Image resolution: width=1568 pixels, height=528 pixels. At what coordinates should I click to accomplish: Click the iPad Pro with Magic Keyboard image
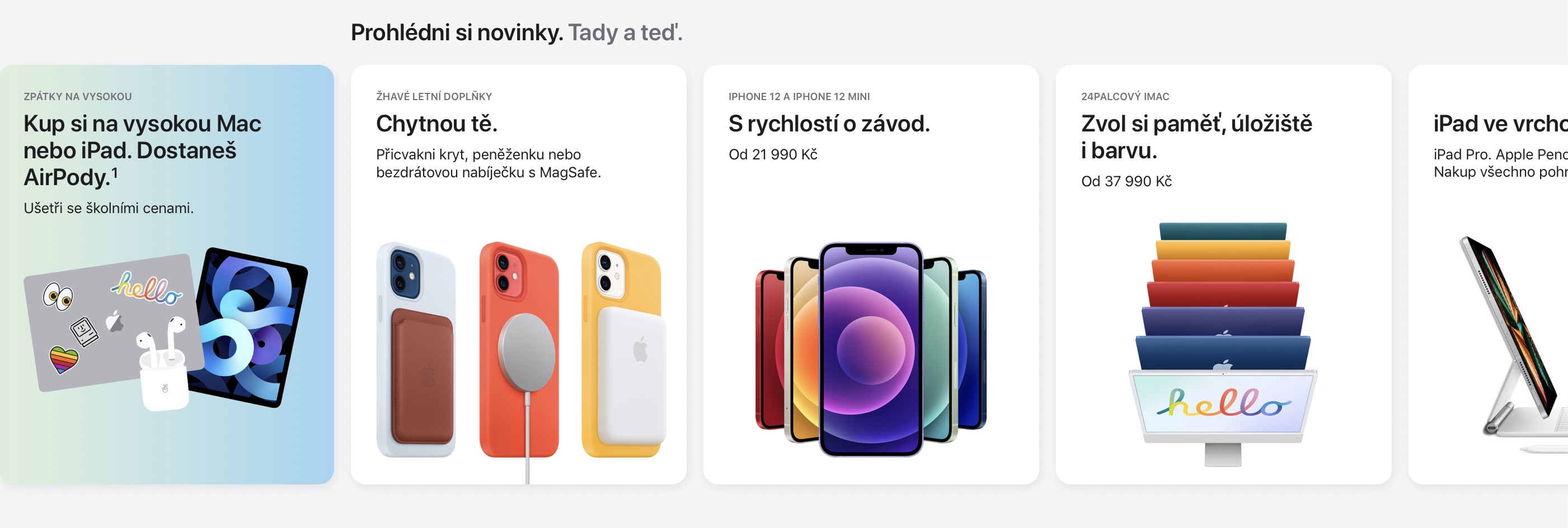(1514, 343)
